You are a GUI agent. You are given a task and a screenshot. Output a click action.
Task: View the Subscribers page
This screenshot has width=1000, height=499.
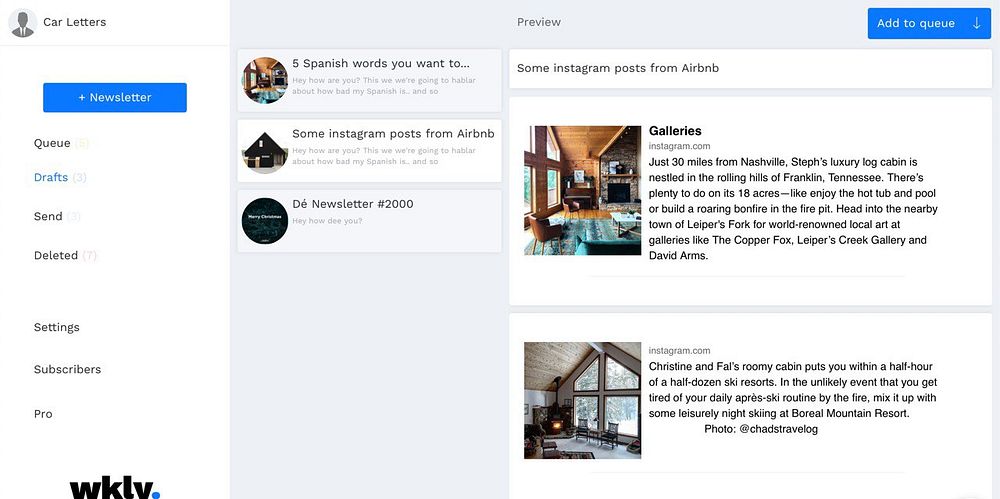[68, 369]
